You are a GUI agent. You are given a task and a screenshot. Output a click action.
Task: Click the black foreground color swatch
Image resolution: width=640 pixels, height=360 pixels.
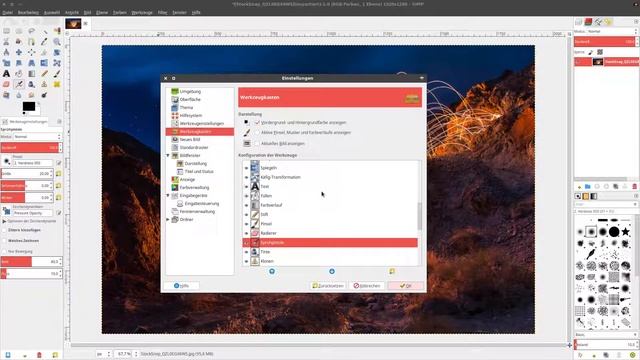click(29, 107)
